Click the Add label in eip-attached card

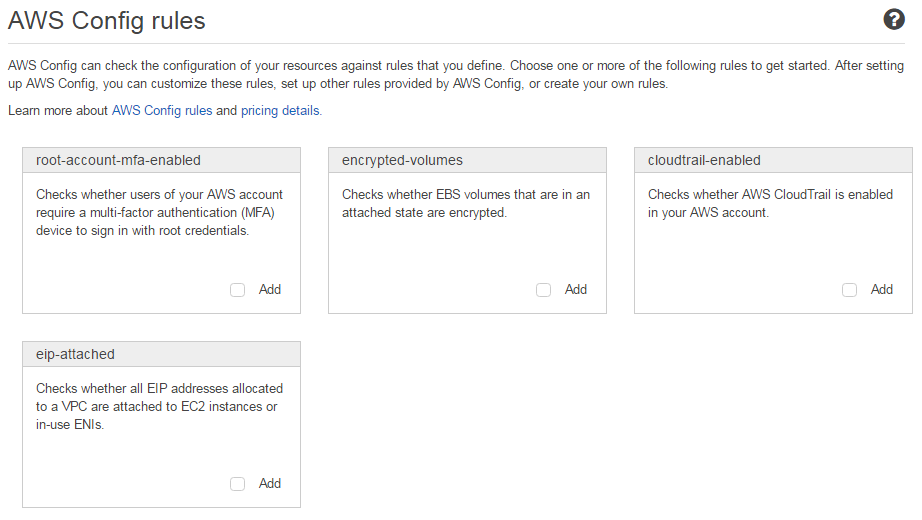[270, 484]
